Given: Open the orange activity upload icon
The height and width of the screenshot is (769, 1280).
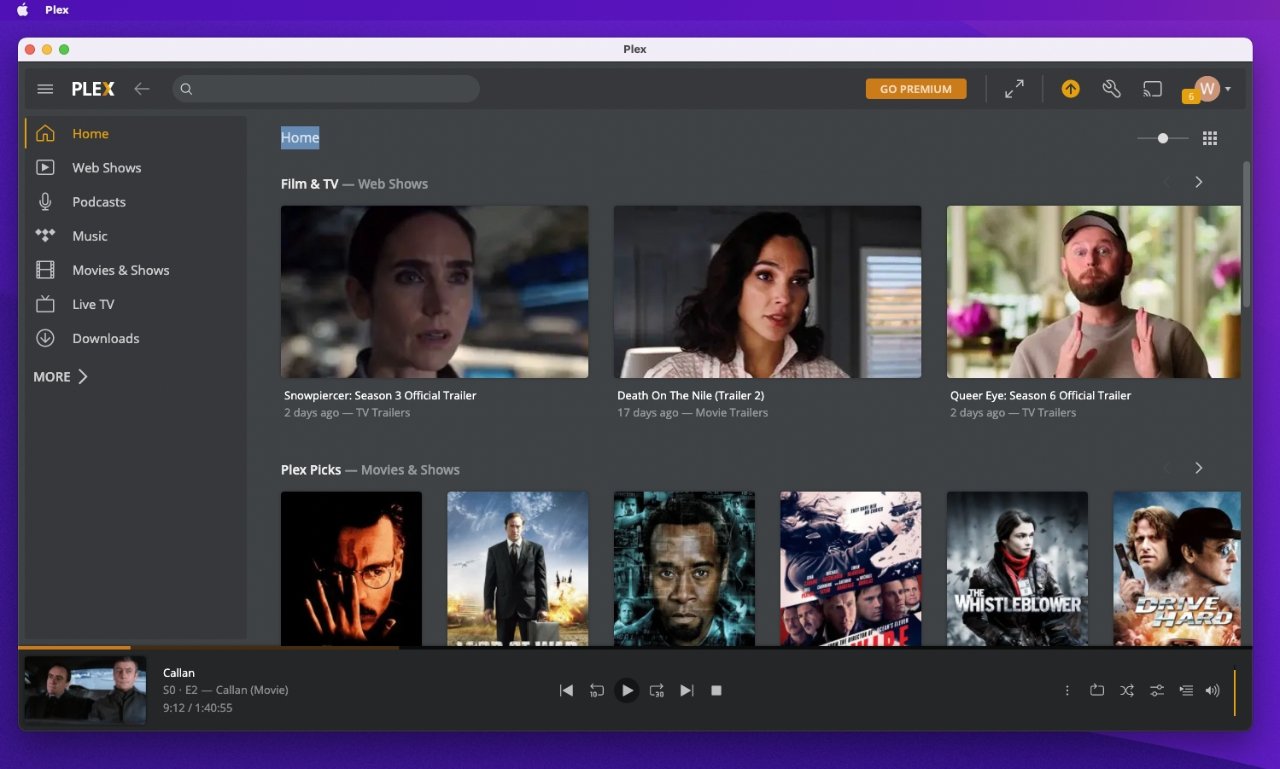Looking at the screenshot, I should coord(1070,89).
